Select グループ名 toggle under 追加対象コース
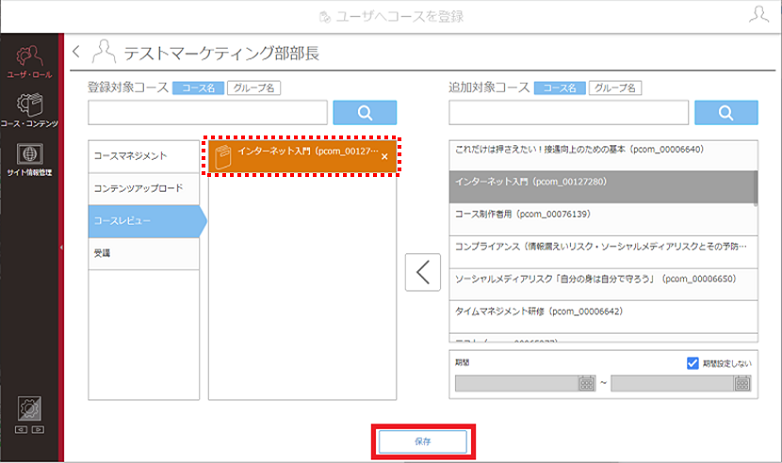The height and width of the screenshot is (463, 782). tap(615, 88)
